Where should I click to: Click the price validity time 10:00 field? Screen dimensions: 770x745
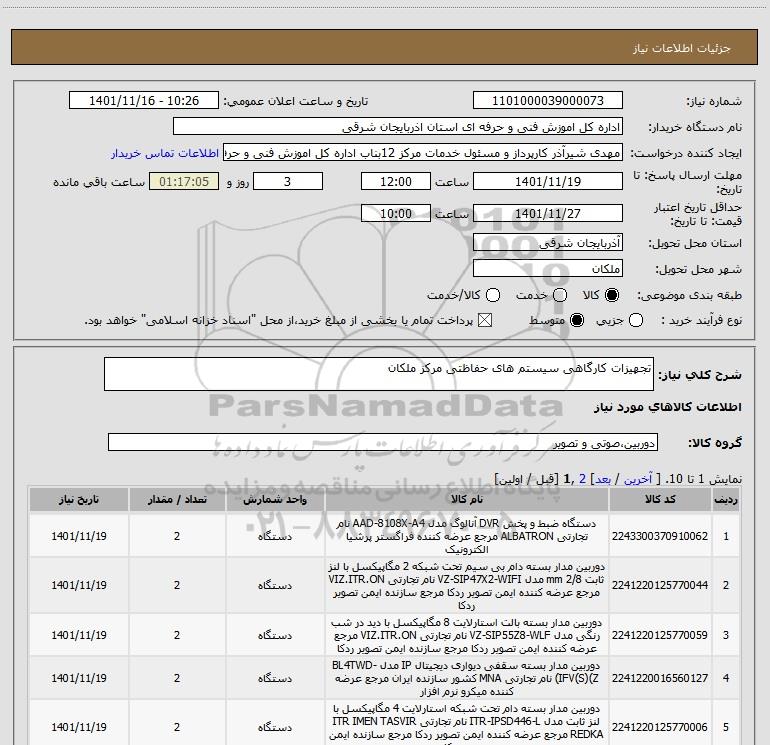point(396,213)
